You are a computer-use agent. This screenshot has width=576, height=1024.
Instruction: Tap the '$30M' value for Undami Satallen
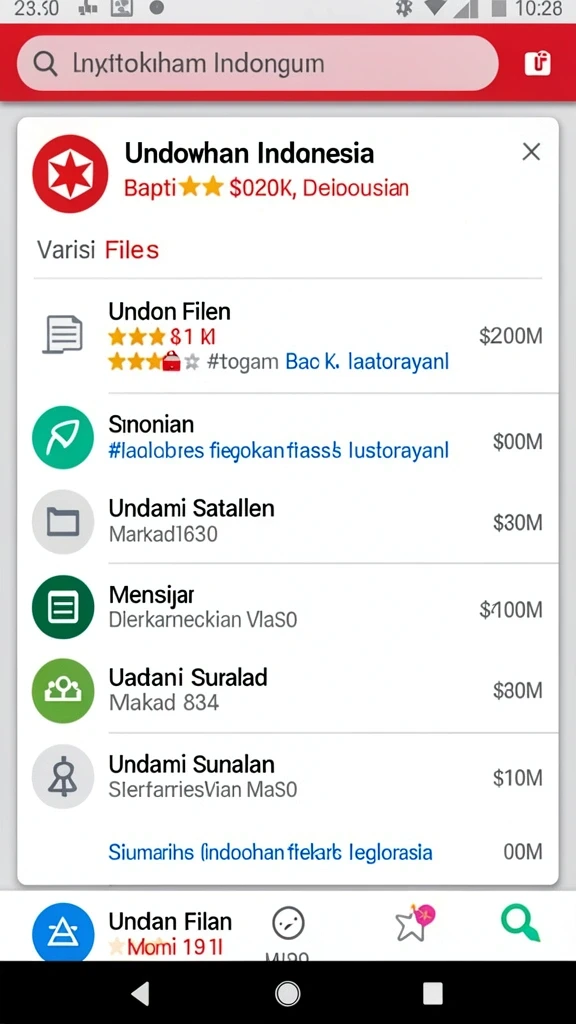[518, 522]
